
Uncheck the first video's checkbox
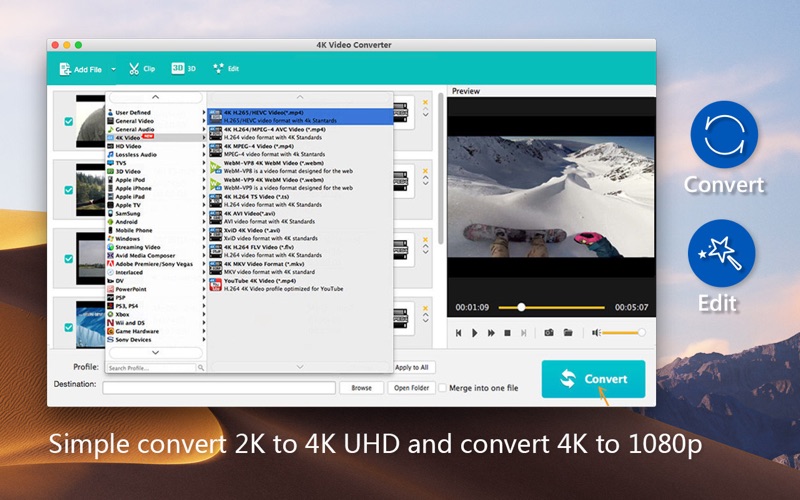(68, 121)
